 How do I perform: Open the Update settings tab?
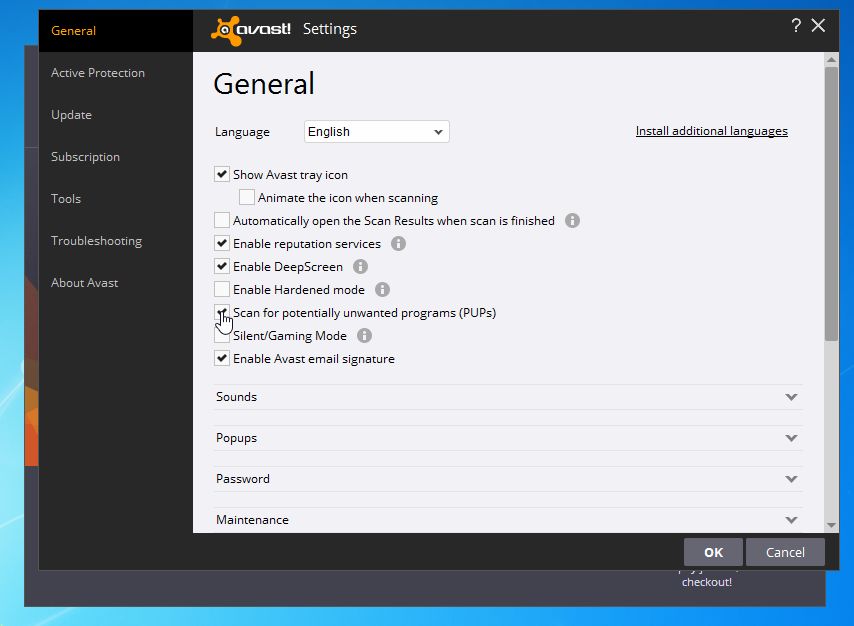tap(115, 114)
